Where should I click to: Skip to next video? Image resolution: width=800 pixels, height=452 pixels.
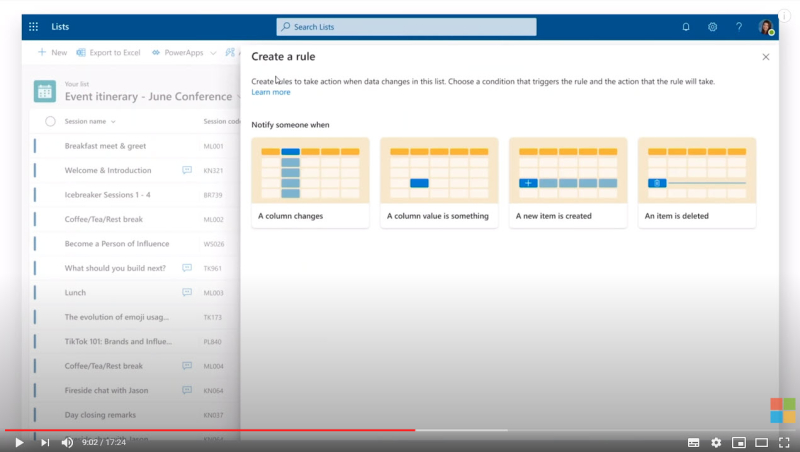click(45, 442)
